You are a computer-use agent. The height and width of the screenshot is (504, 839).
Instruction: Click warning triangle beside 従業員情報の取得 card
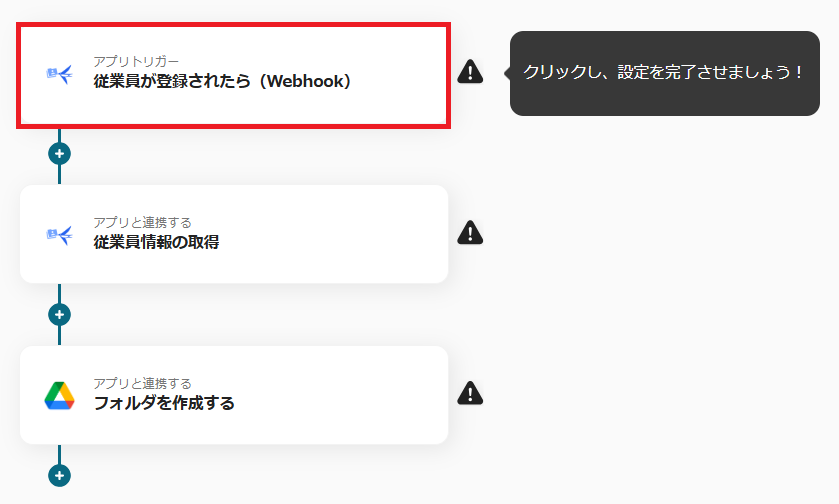(470, 233)
